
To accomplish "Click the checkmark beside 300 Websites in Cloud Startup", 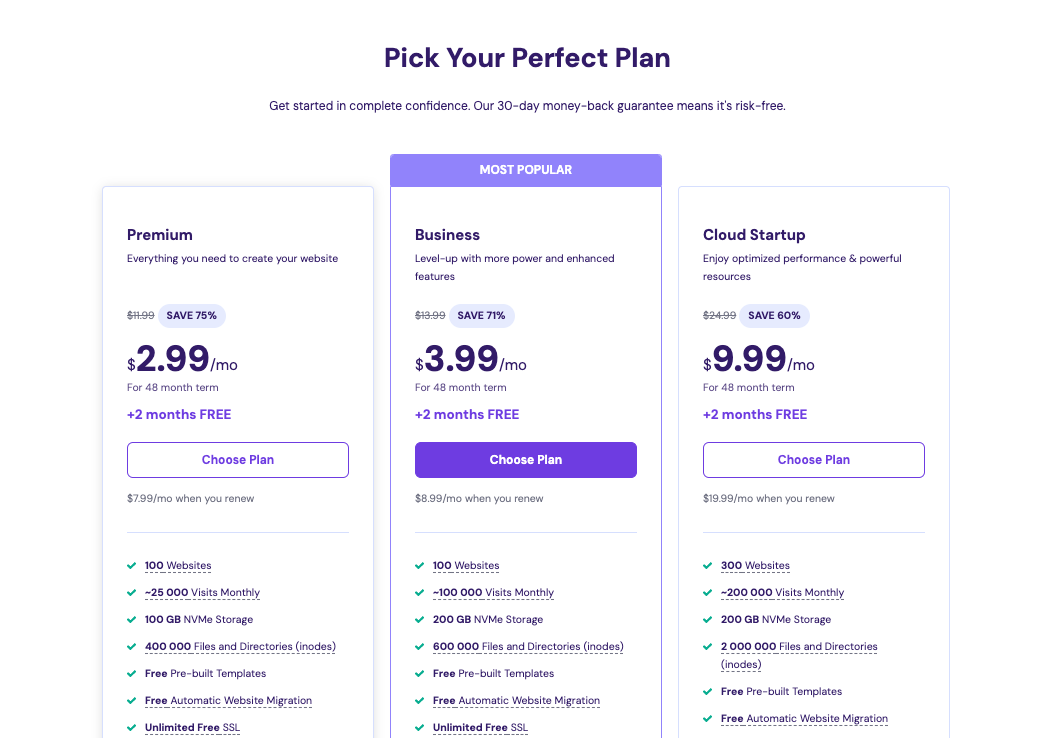I will 707,565.
